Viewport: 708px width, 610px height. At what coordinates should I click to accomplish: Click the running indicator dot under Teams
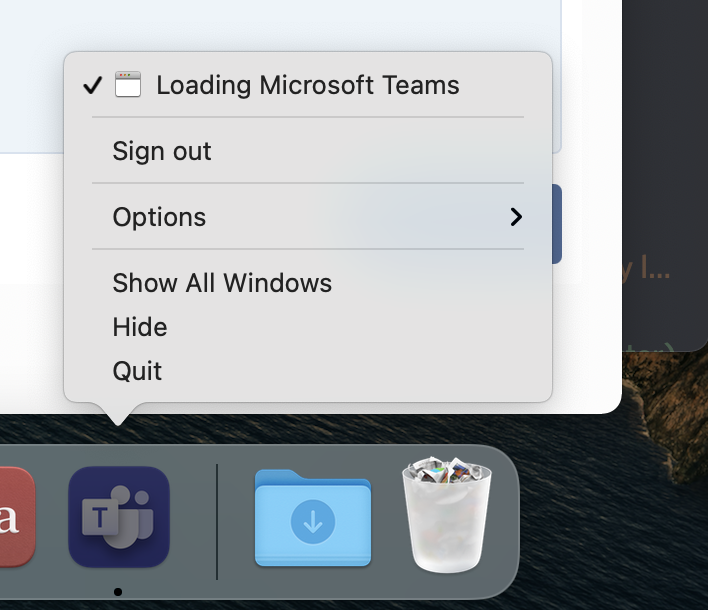[118, 592]
